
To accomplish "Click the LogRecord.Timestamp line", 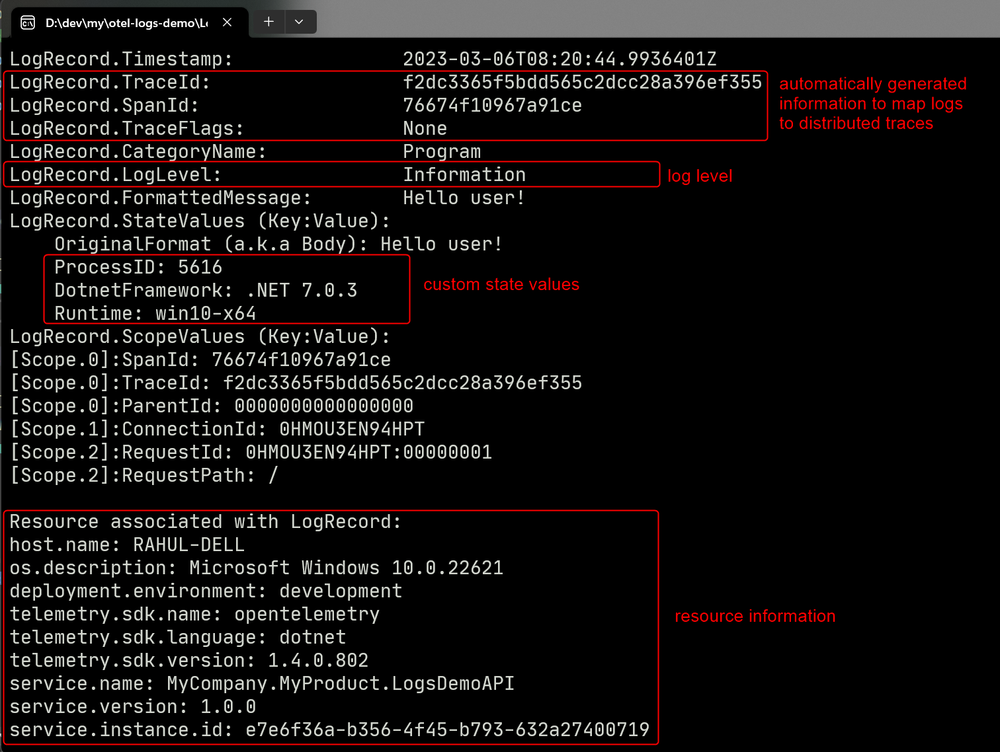I will (300, 58).
